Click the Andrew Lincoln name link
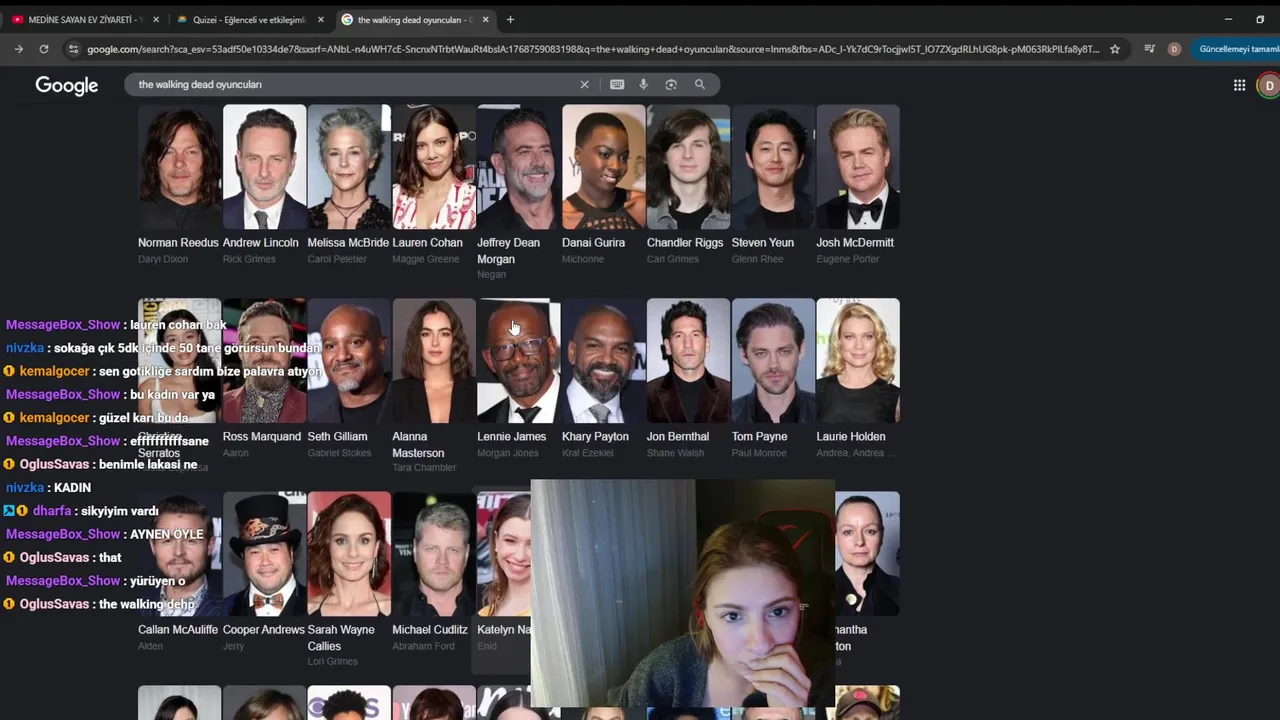 tap(261, 243)
